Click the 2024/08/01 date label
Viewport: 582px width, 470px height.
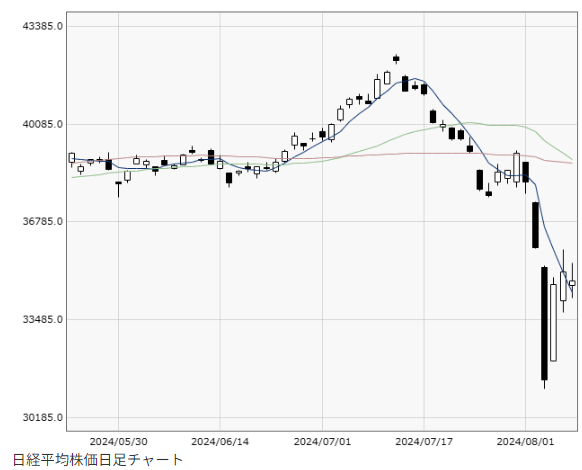525,442
